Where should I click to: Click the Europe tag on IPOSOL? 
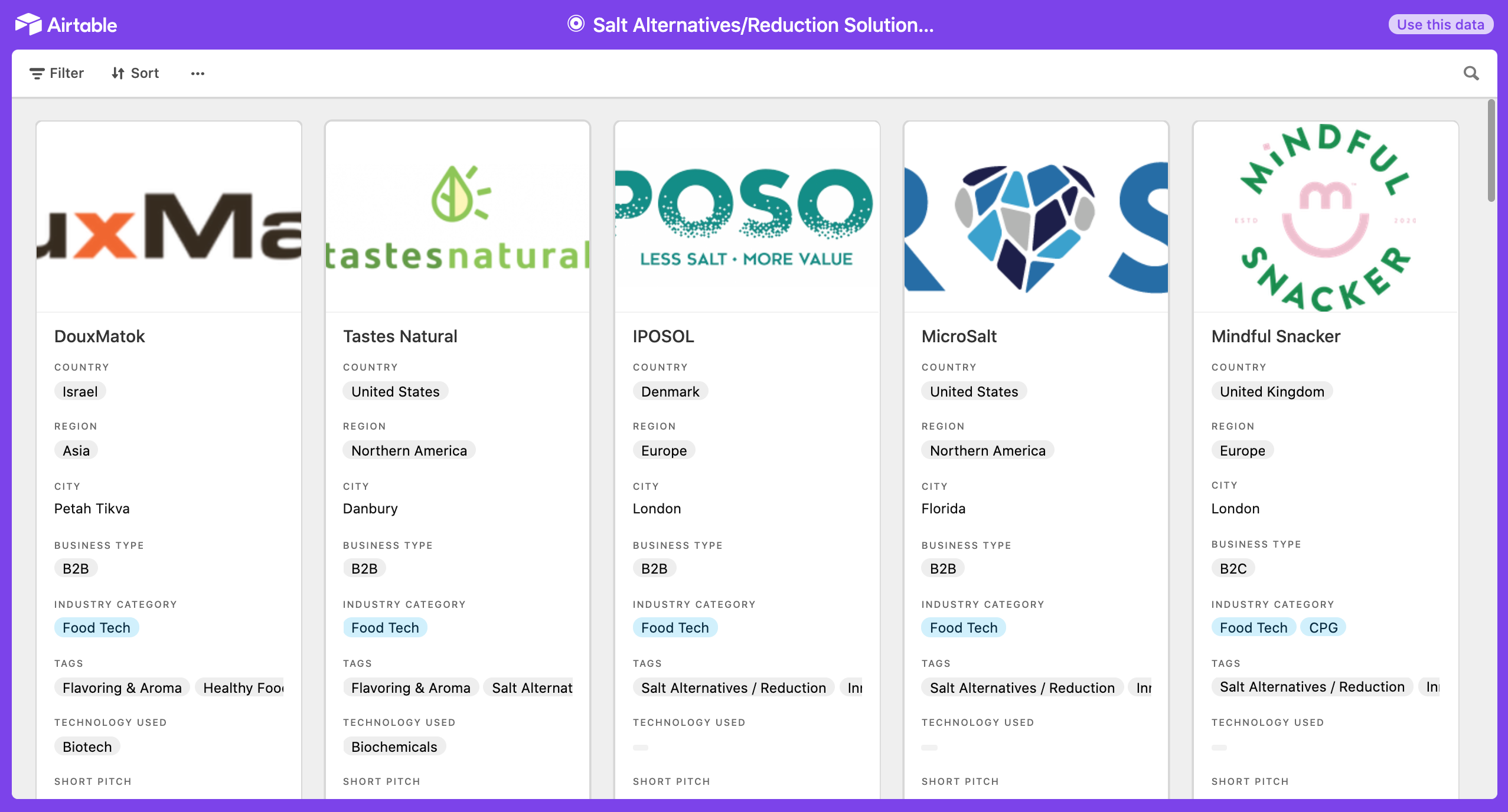(664, 450)
